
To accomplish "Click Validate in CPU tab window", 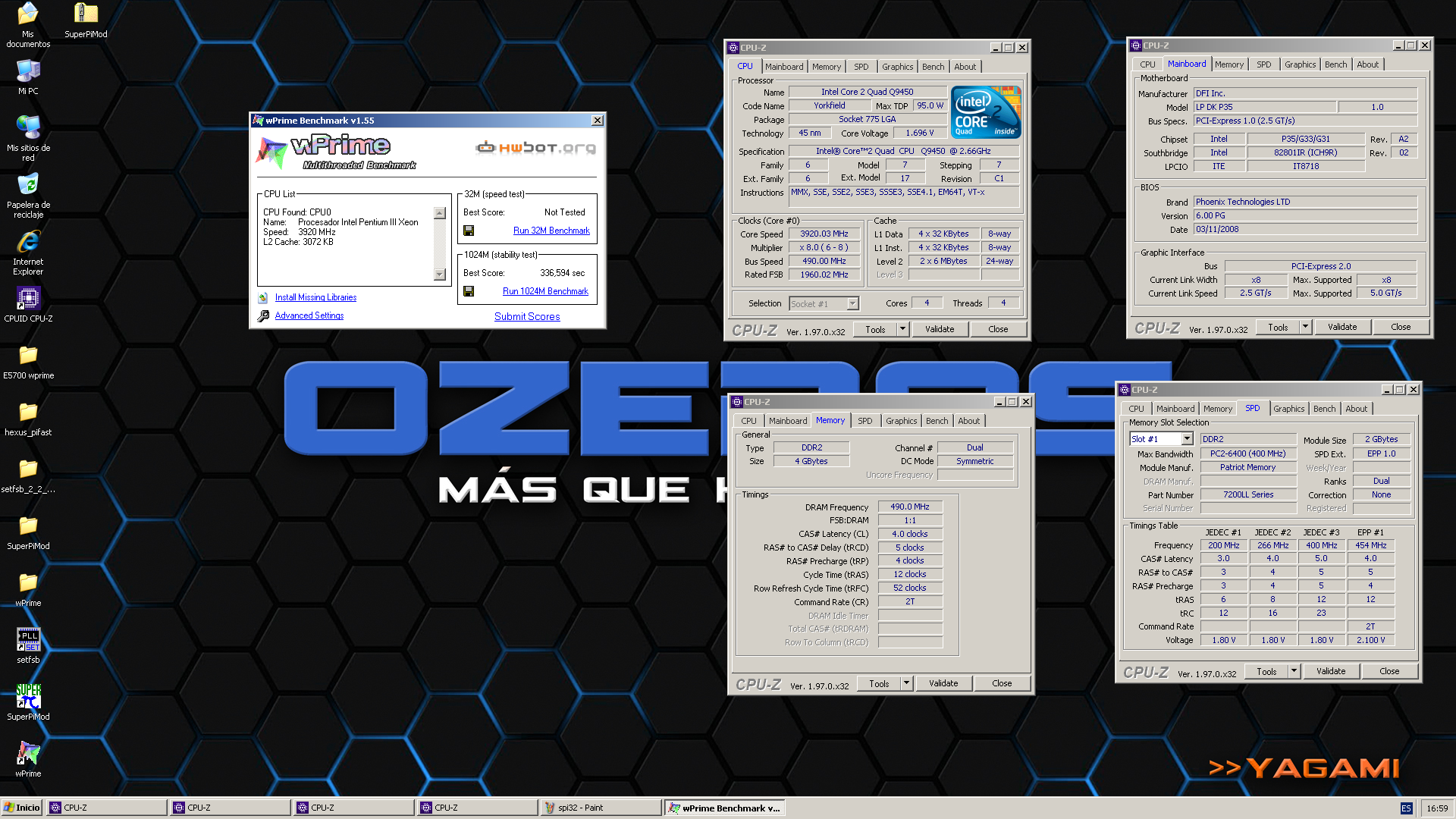I will [x=940, y=329].
